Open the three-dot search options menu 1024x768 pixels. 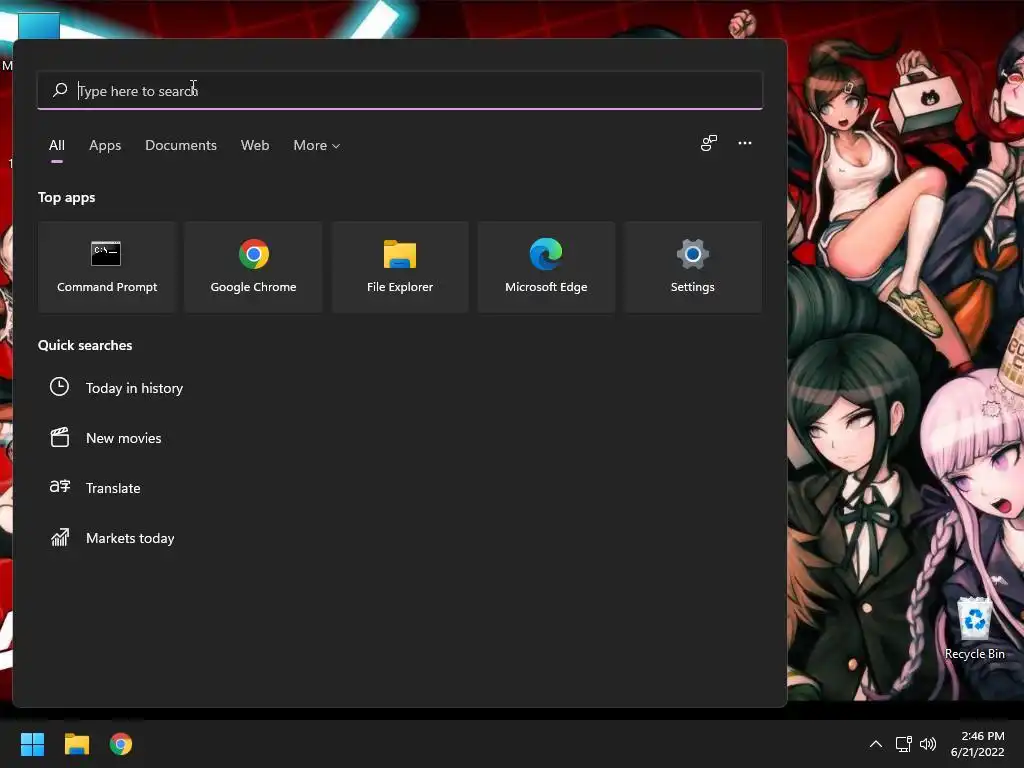(744, 143)
